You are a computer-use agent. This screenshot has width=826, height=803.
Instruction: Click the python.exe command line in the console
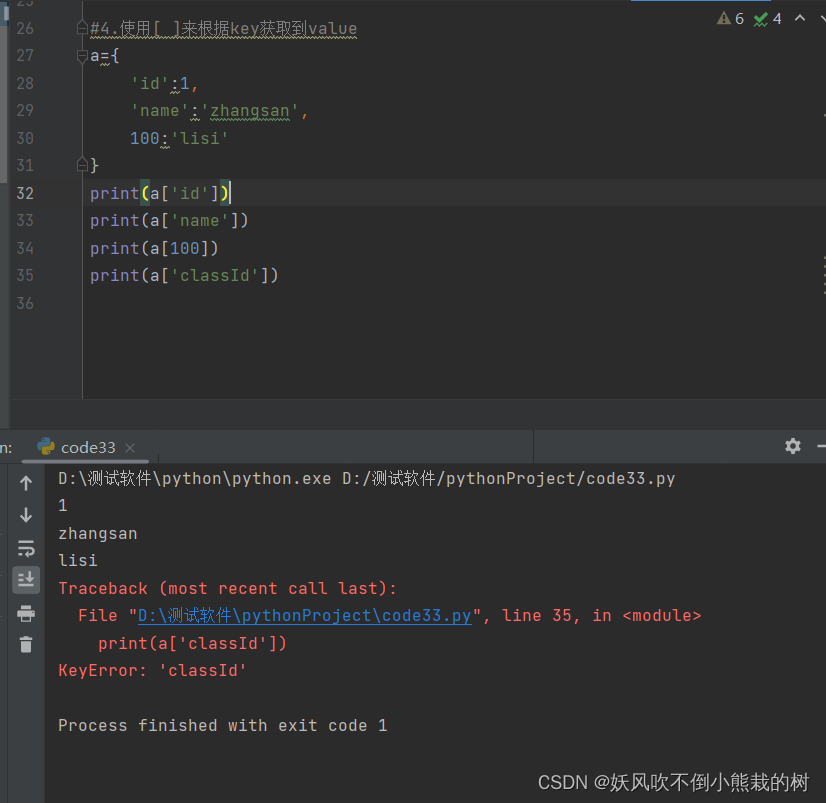367,478
